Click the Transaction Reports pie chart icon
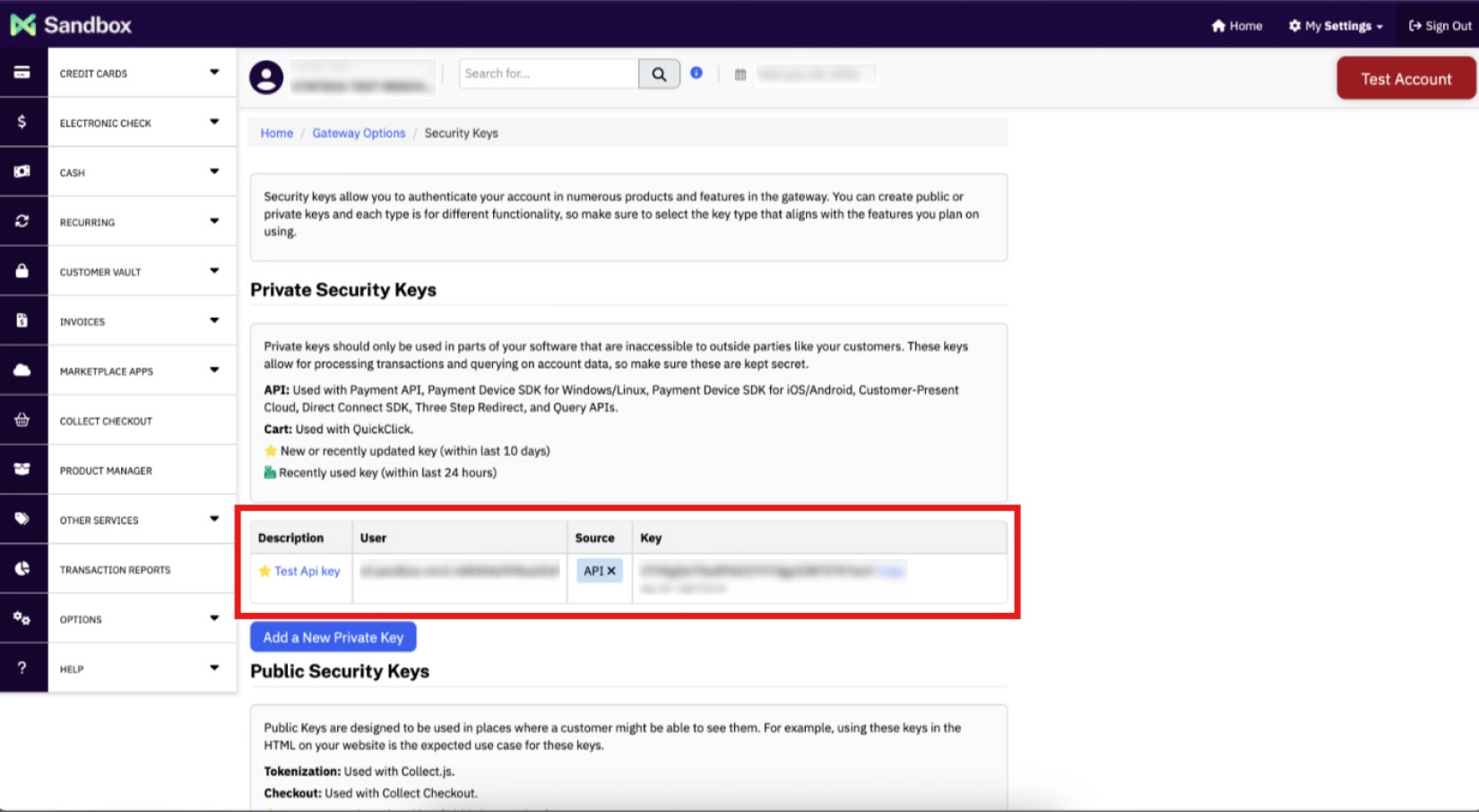Image resolution: width=1479 pixels, height=812 pixels. [x=22, y=569]
